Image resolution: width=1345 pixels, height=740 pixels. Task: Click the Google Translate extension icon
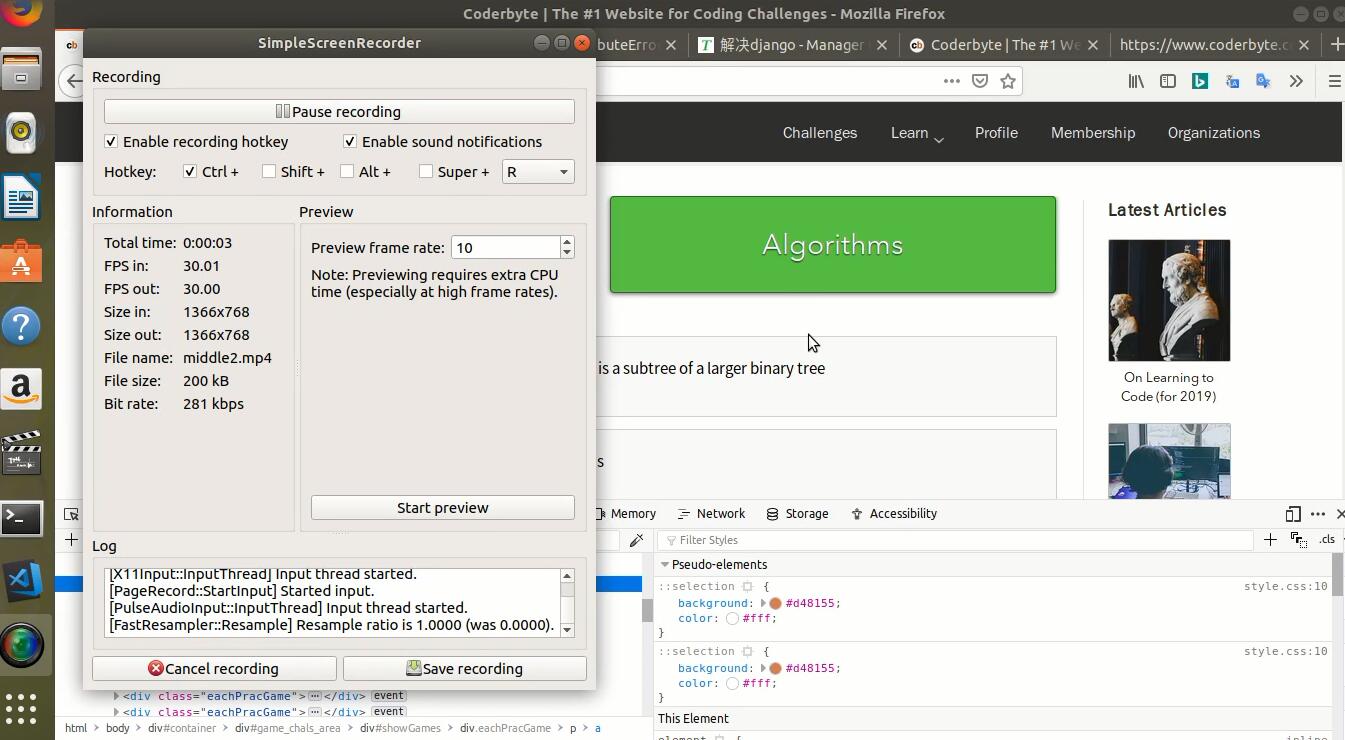[1263, 81]
